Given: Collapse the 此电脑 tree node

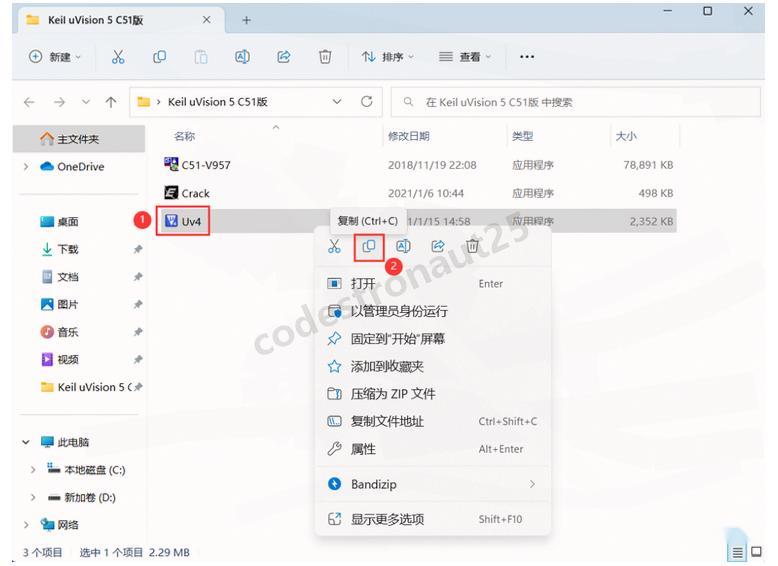Looking at the screenshot, I should (26, 442).
